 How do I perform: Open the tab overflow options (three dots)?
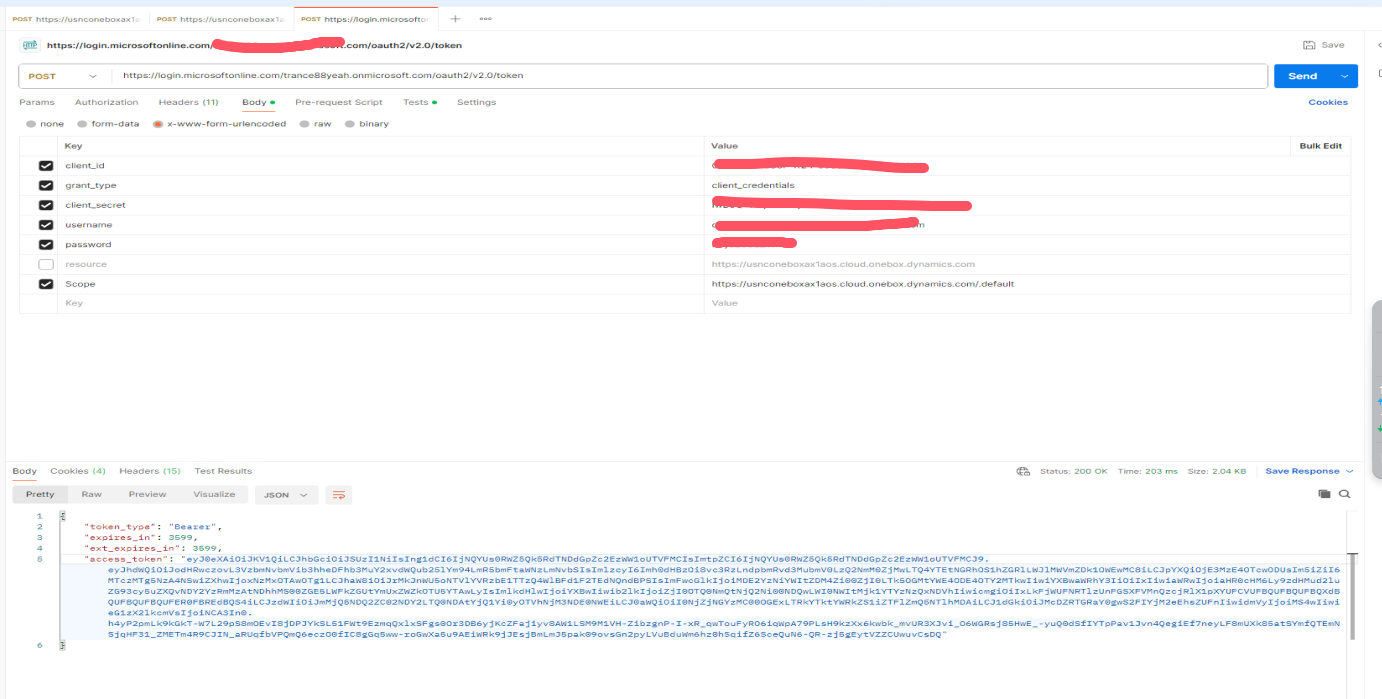pyautogui.click(x=485, y=19)
